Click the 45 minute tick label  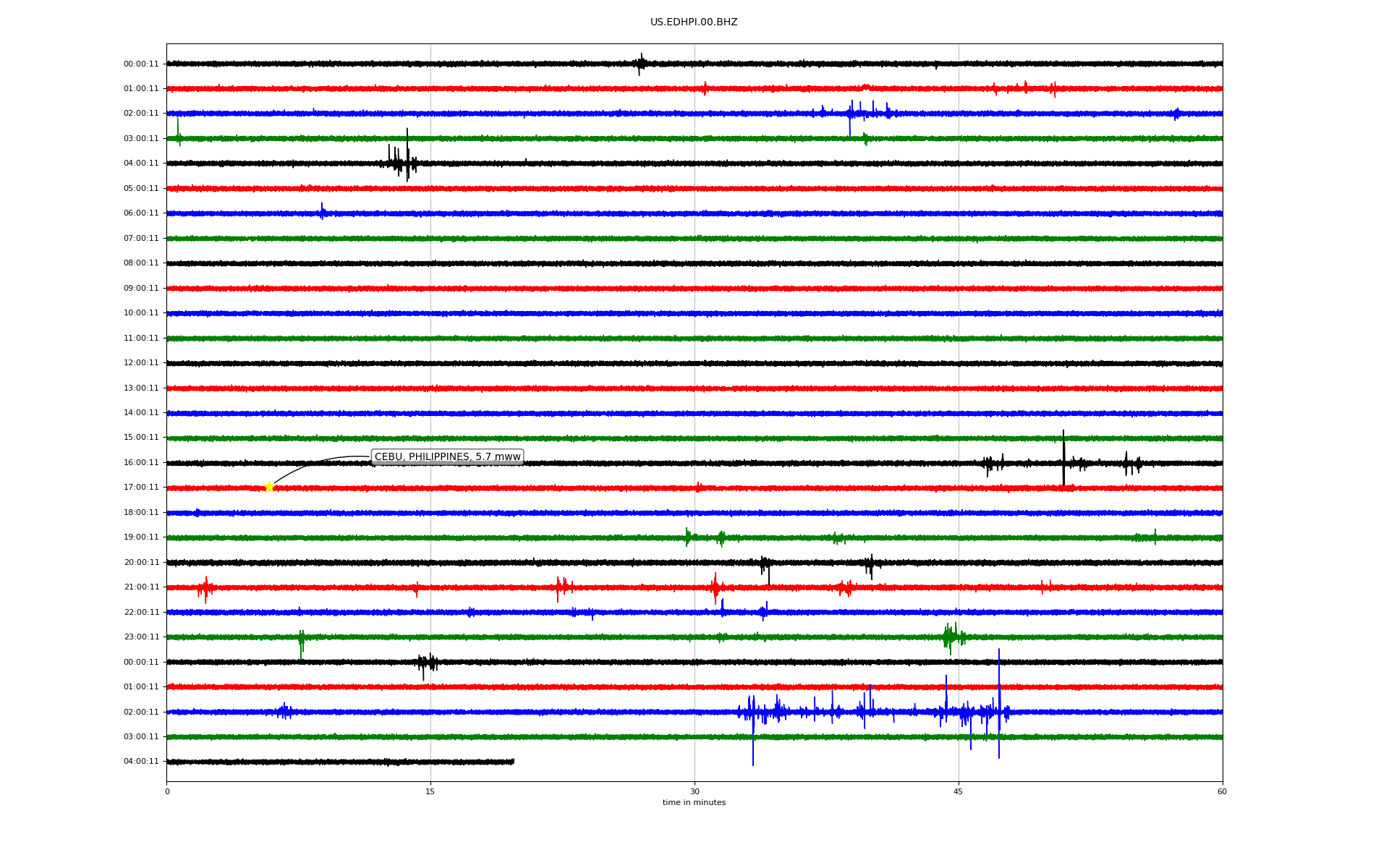point(958,791)
